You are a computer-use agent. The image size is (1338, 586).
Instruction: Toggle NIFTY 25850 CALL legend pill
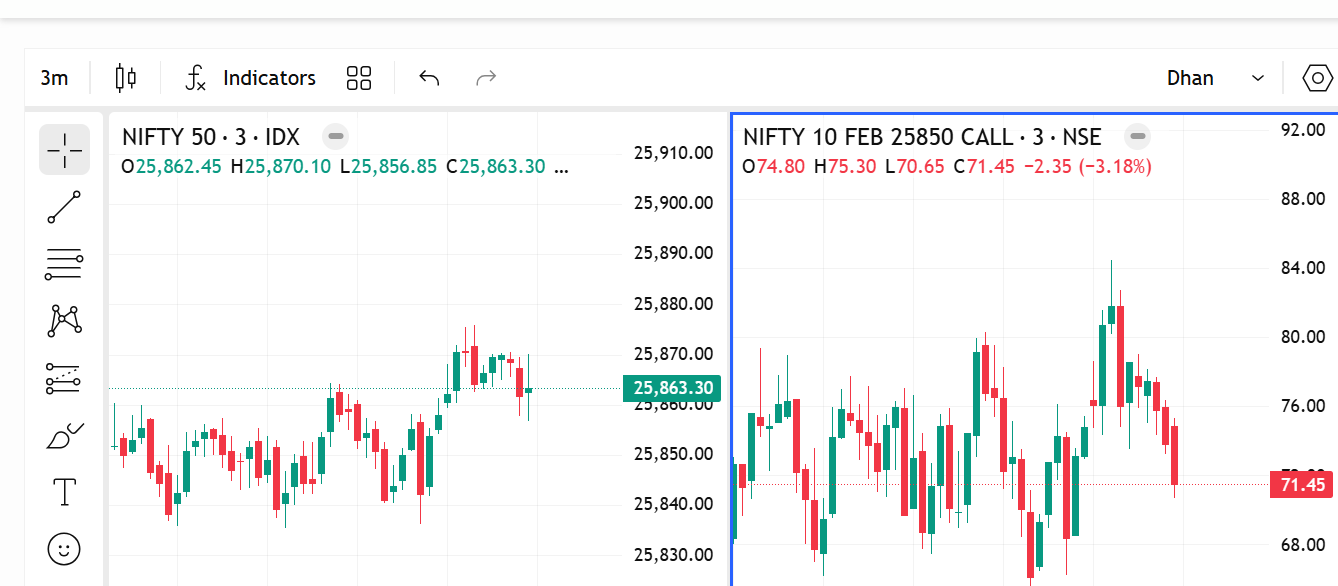coord(1138,137)
